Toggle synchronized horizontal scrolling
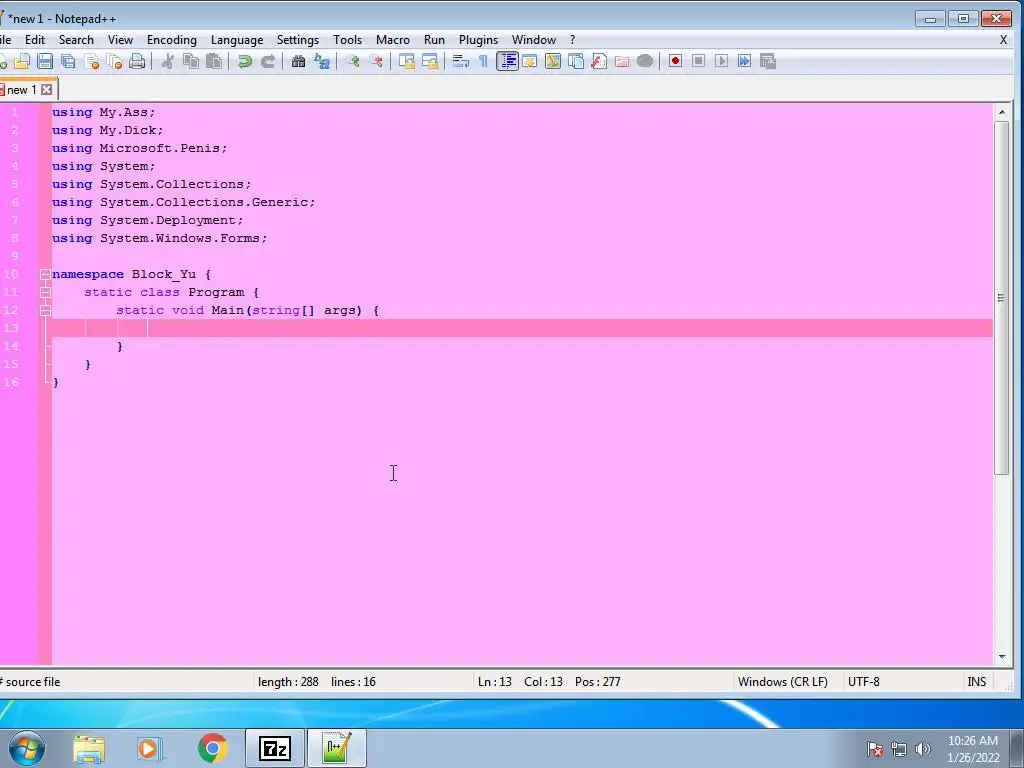This screenshot has height=768, width=1024. pyautogui.click(x=430, y=61)
